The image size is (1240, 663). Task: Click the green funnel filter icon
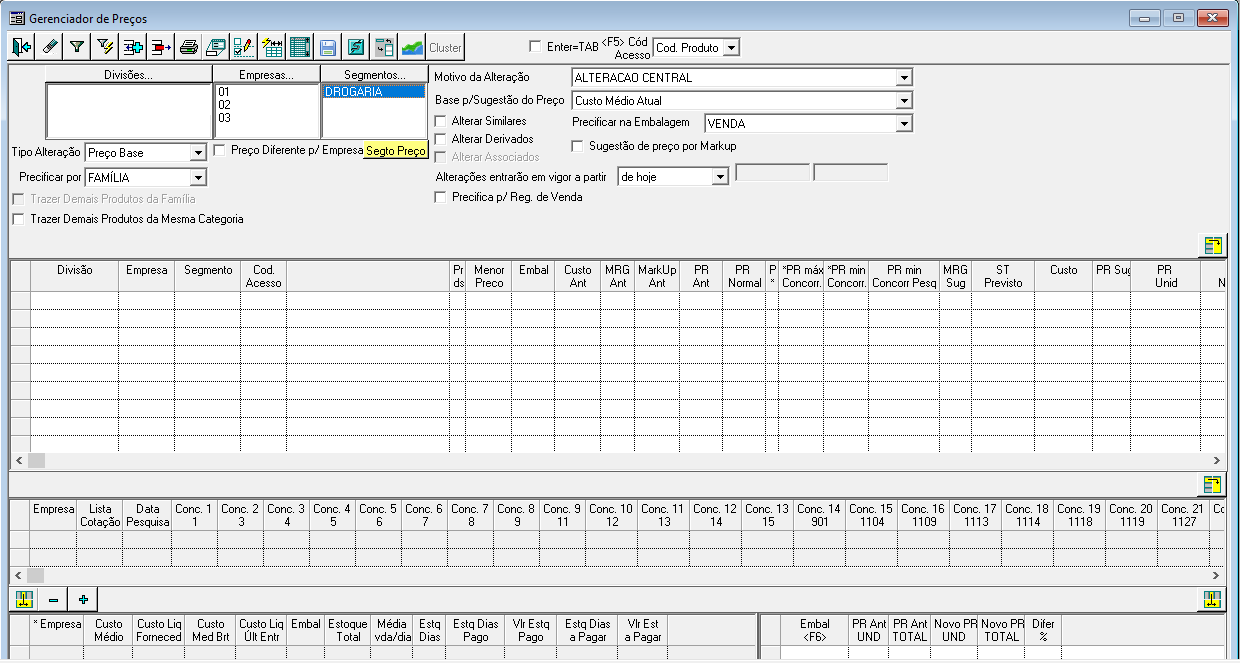click(77, 47)
